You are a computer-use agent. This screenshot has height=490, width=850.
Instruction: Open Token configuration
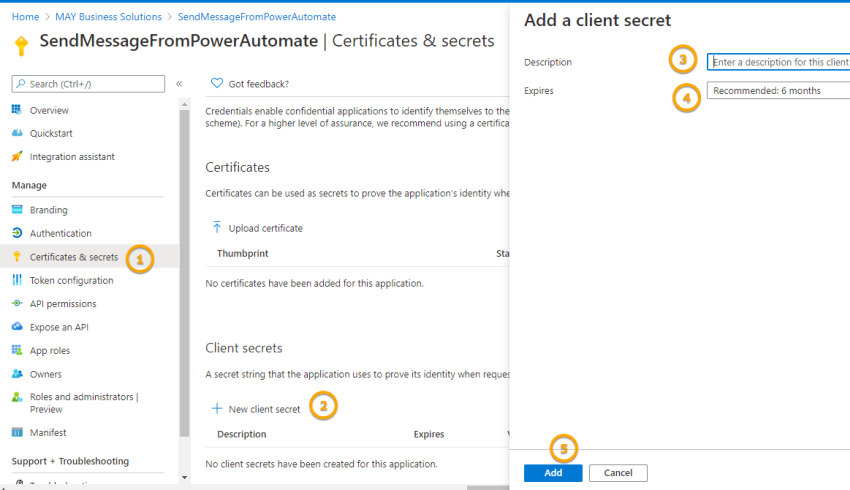click(x=72, y=280)
